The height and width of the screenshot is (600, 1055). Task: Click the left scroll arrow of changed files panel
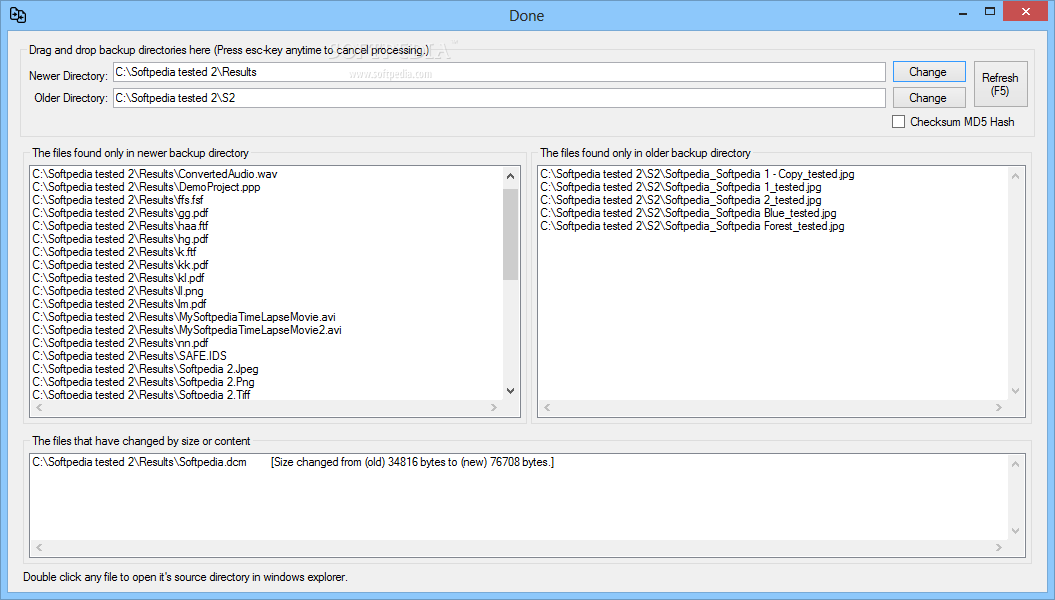38,548
